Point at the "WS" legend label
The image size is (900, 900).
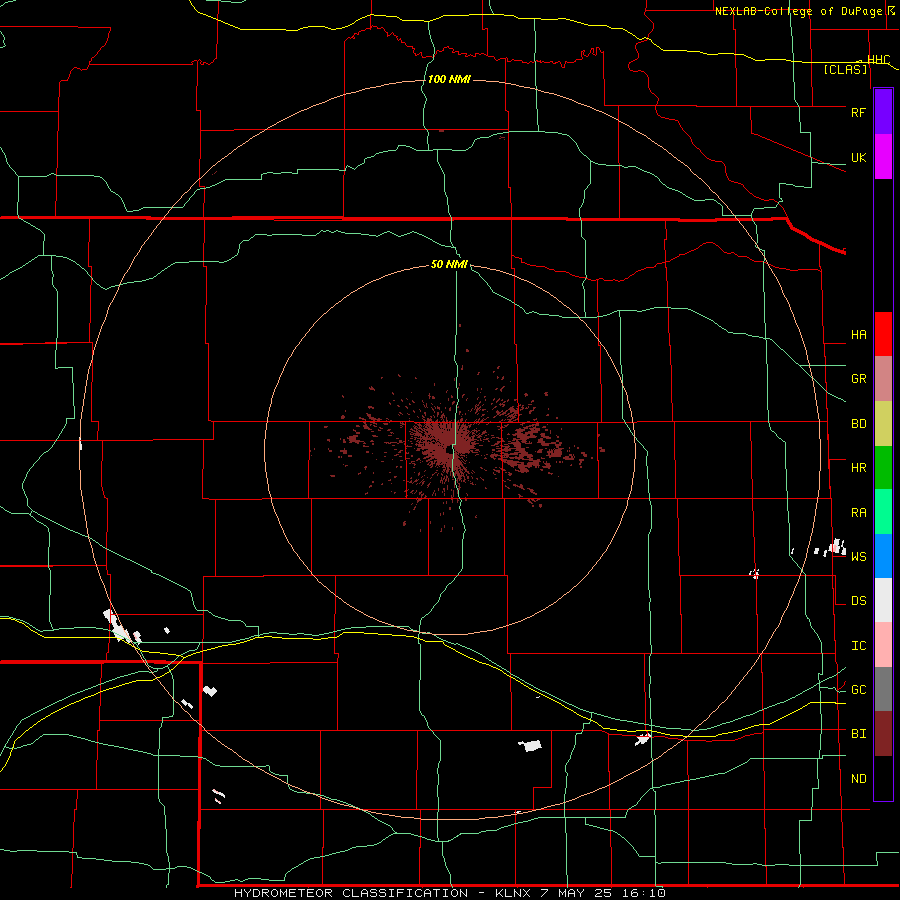click(x=858, y=557)
